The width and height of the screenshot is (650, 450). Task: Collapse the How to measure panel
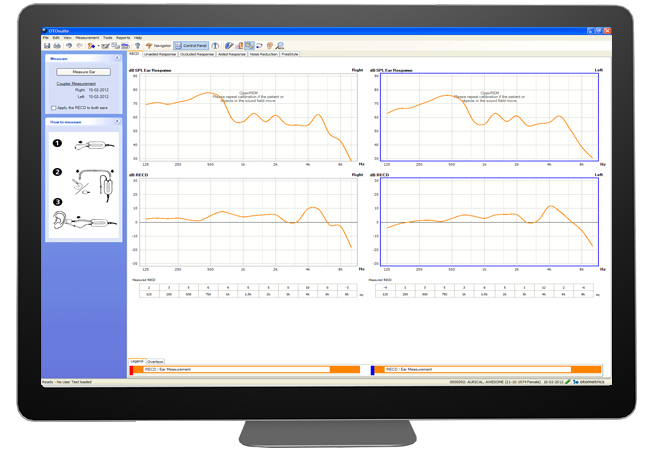tap(118, 121)
